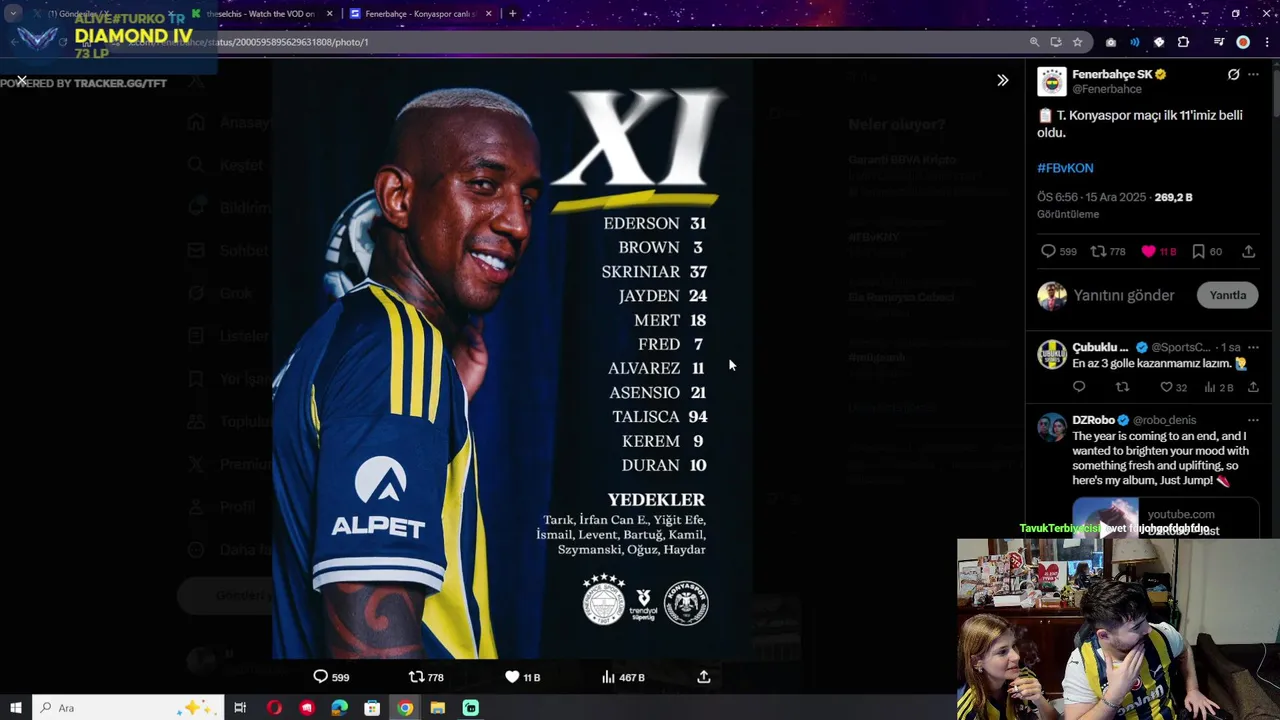Share the tweet from the side panel
The width and height of the screenshot is (1280, 720).
[x=1248, y=251]
